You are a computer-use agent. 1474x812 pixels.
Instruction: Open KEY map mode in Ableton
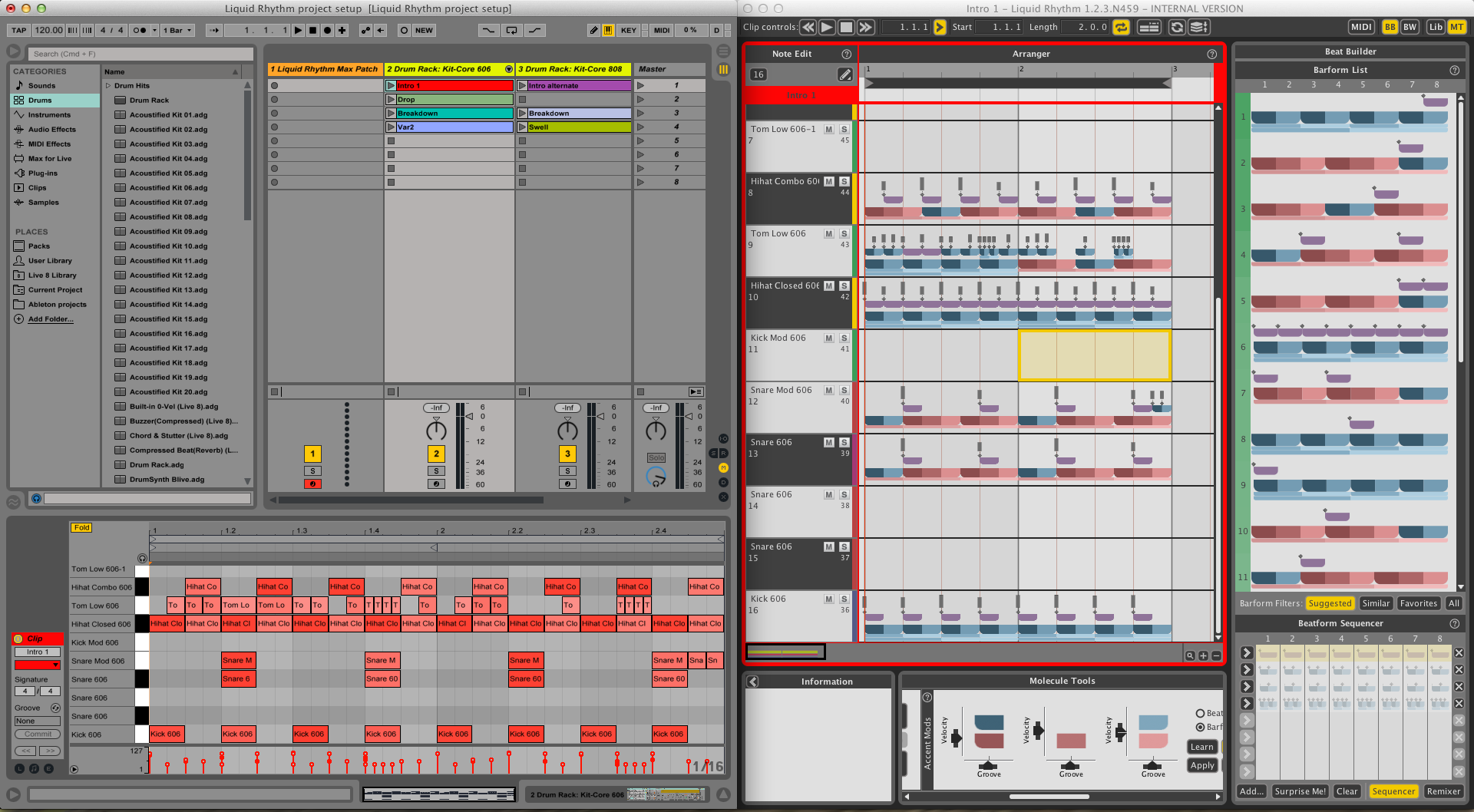pyautogui.click(x=629, y=30)
